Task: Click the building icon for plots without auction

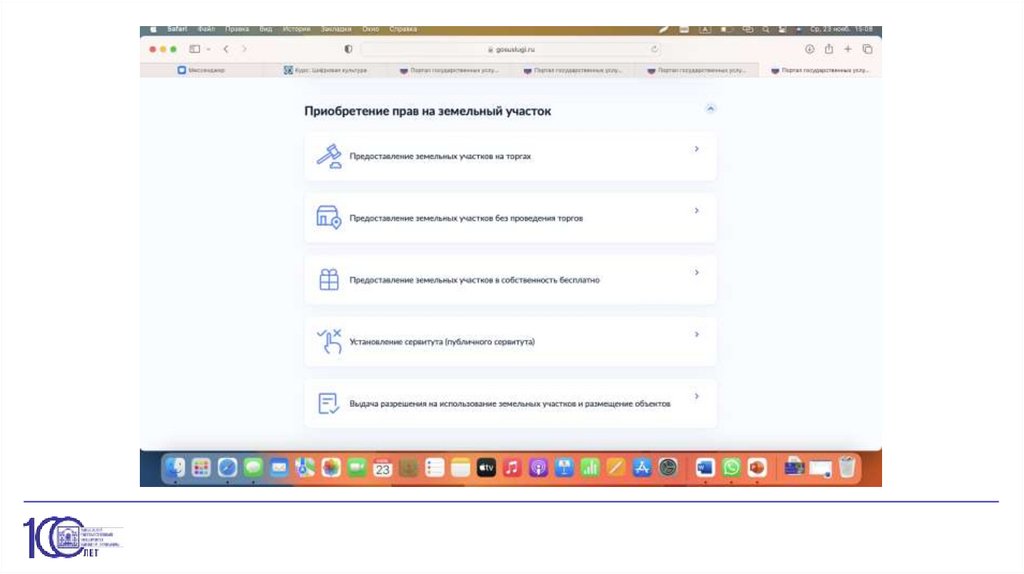Action: (328, 217)
